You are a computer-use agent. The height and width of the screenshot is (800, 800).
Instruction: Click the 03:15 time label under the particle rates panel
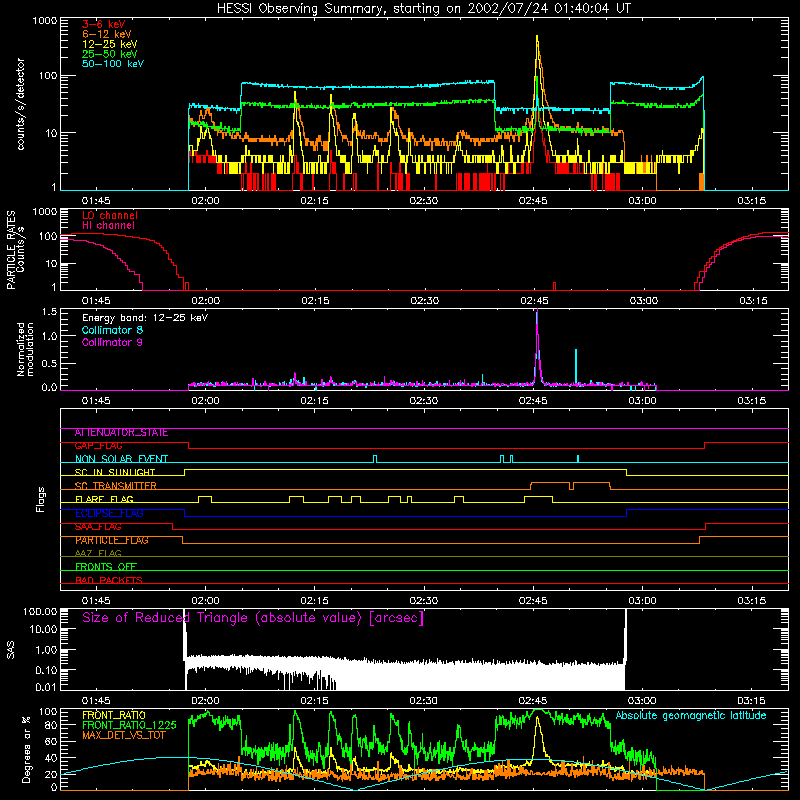(x=753, y=301)
